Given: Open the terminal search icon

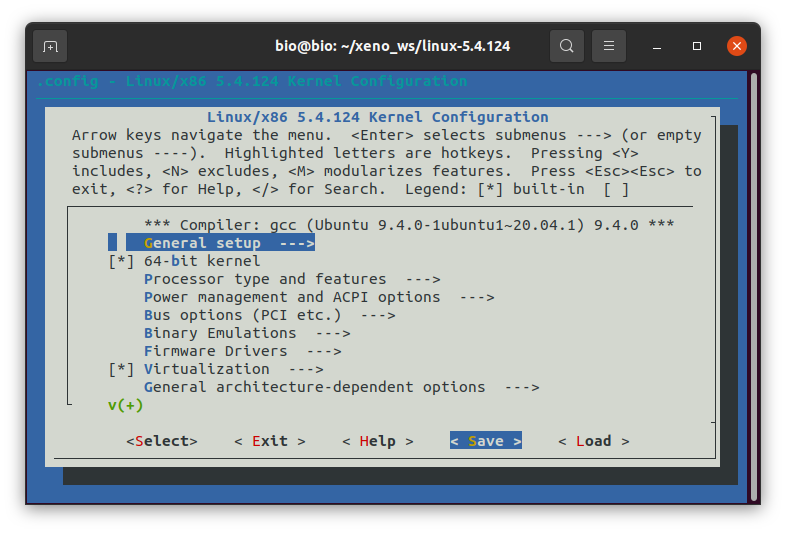Looking at the screenshot, I should 566,46.
